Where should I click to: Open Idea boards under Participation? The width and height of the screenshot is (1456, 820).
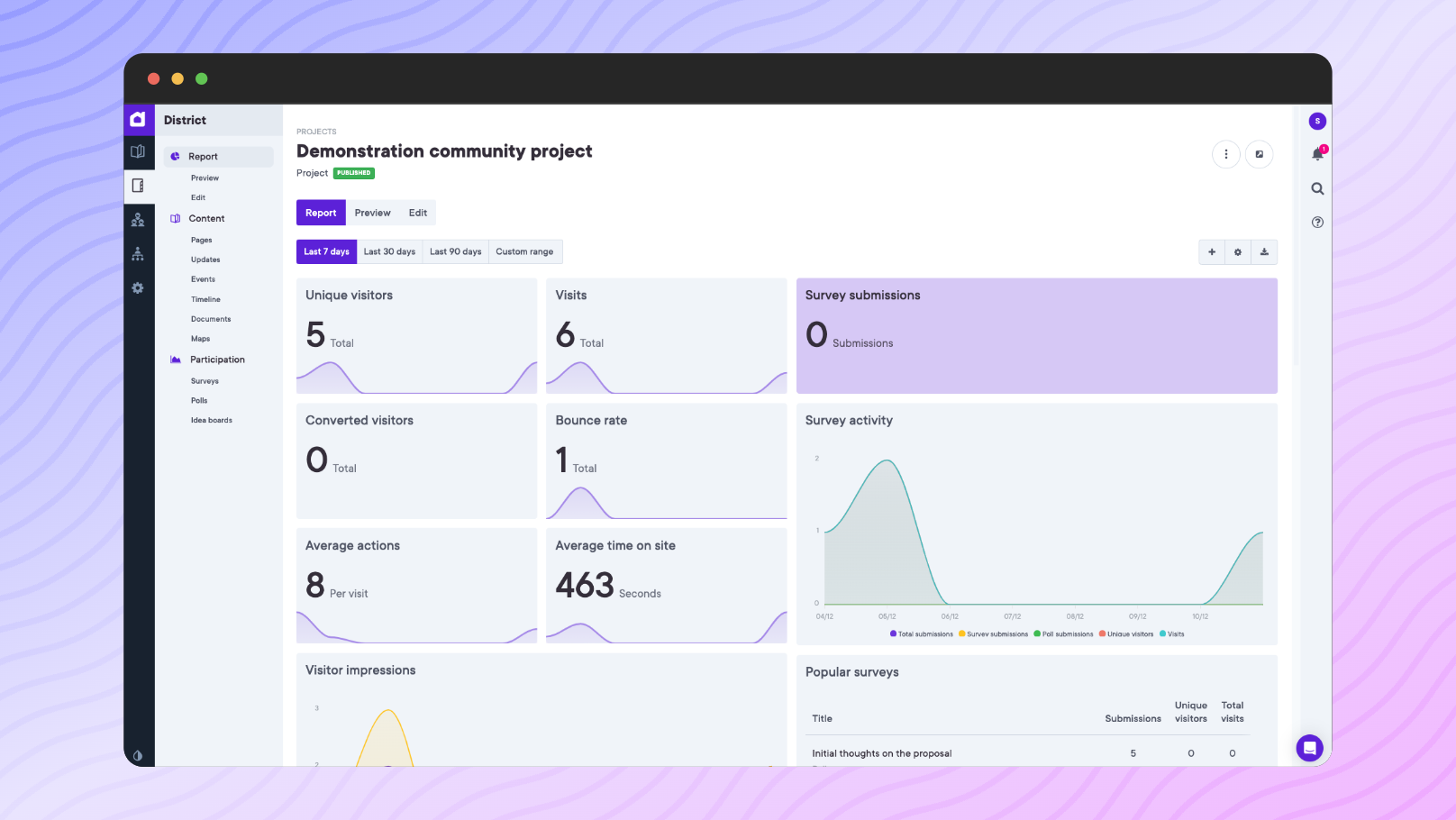pyautogui.click(x=212, y=421)
